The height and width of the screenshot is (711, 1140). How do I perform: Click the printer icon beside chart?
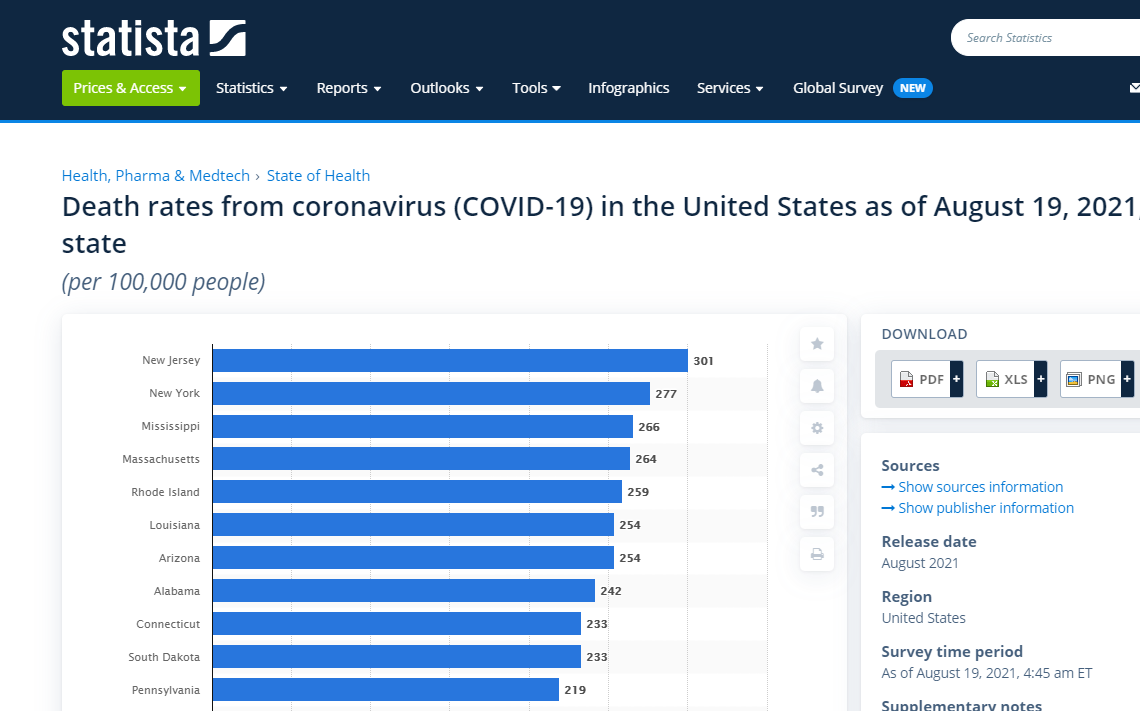pyautogui.click(x=817, y=554)
